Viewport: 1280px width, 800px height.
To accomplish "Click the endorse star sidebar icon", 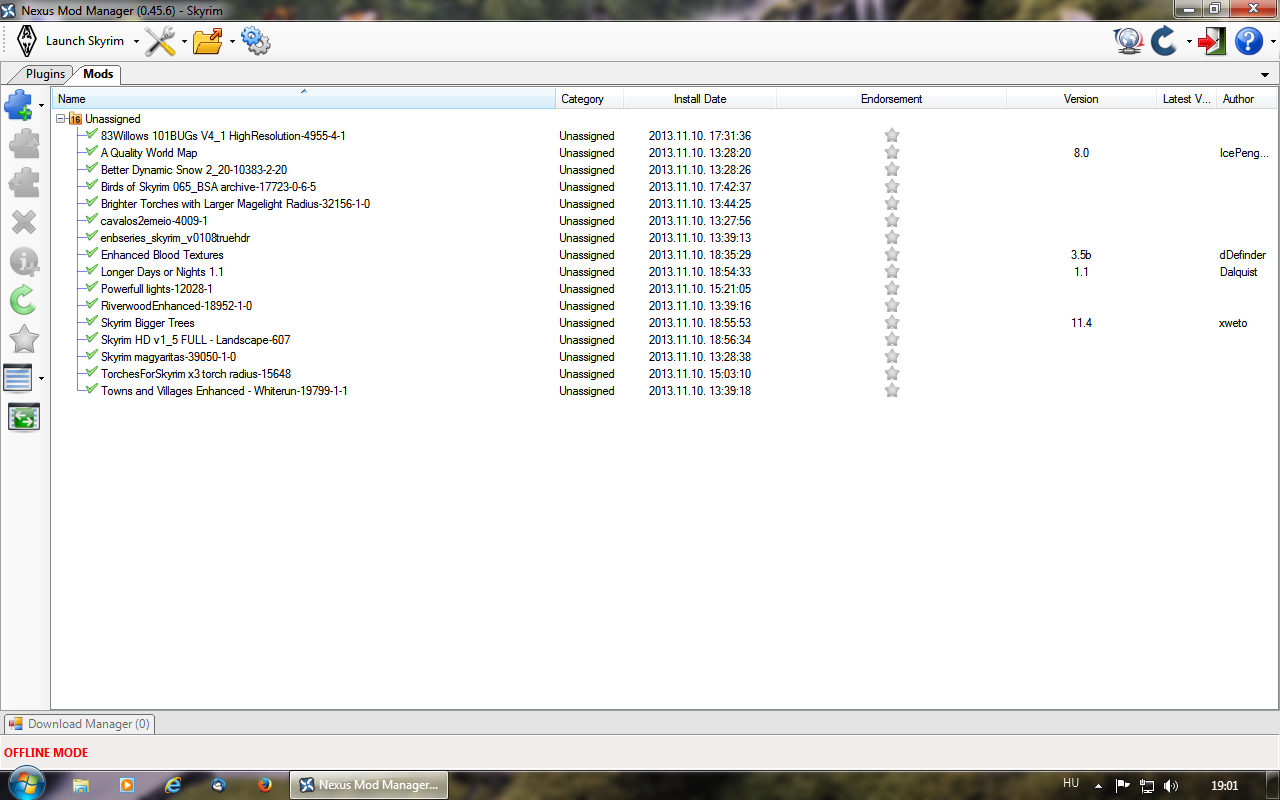I will (x=23, y=339).
